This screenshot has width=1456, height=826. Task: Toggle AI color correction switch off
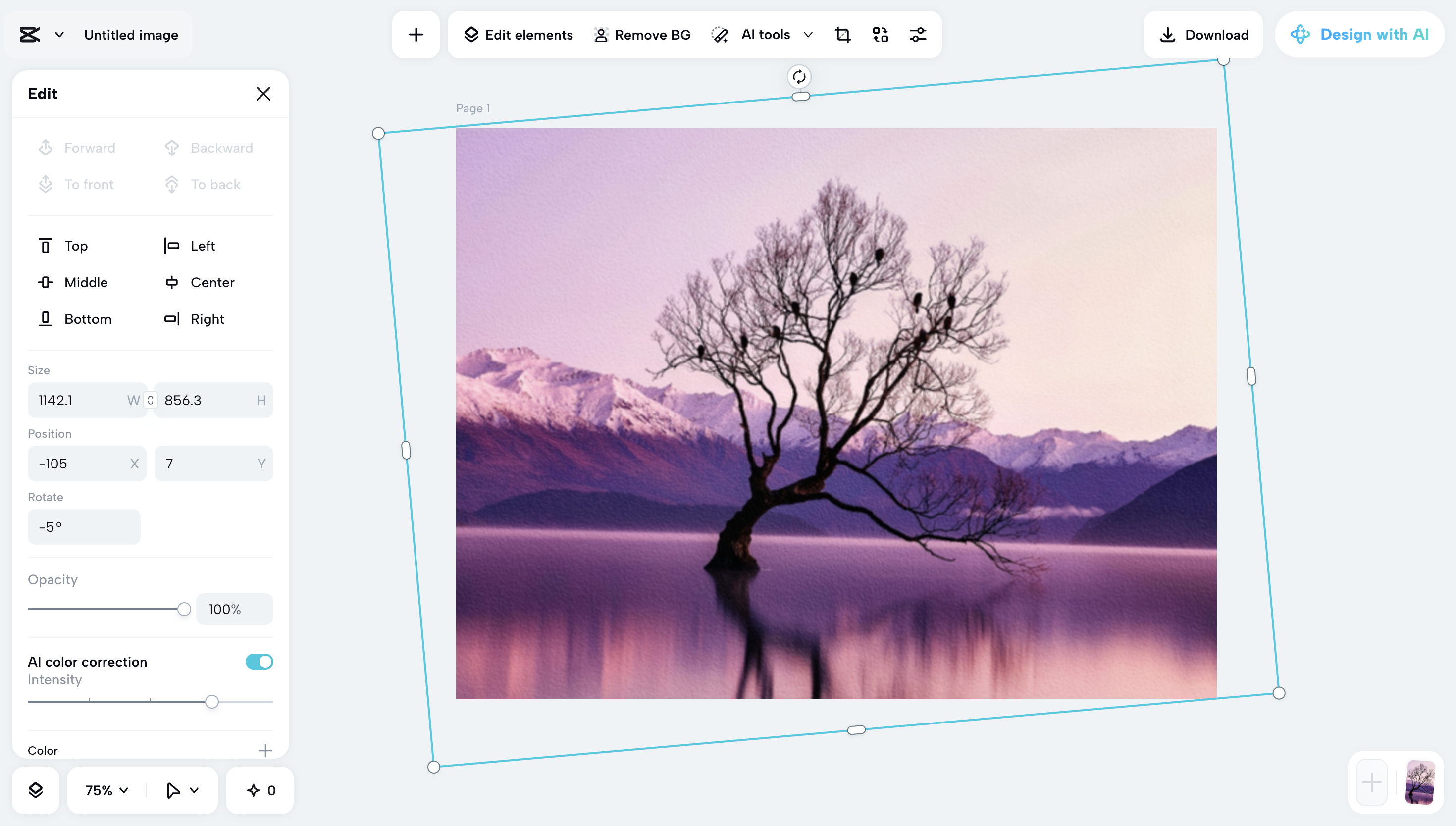[x=259, y=662]
